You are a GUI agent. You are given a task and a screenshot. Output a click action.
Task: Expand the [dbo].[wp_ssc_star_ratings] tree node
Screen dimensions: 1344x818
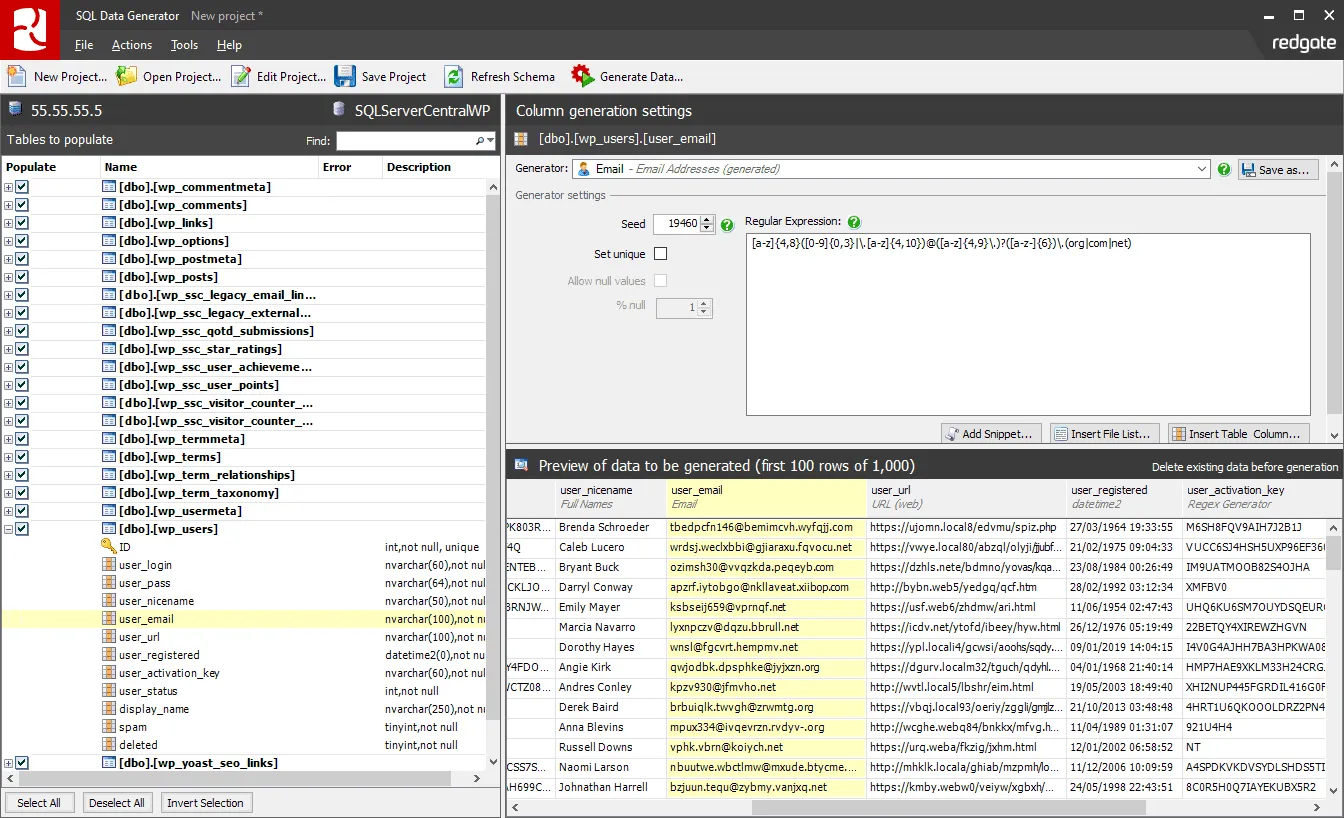tap(9, 349)
